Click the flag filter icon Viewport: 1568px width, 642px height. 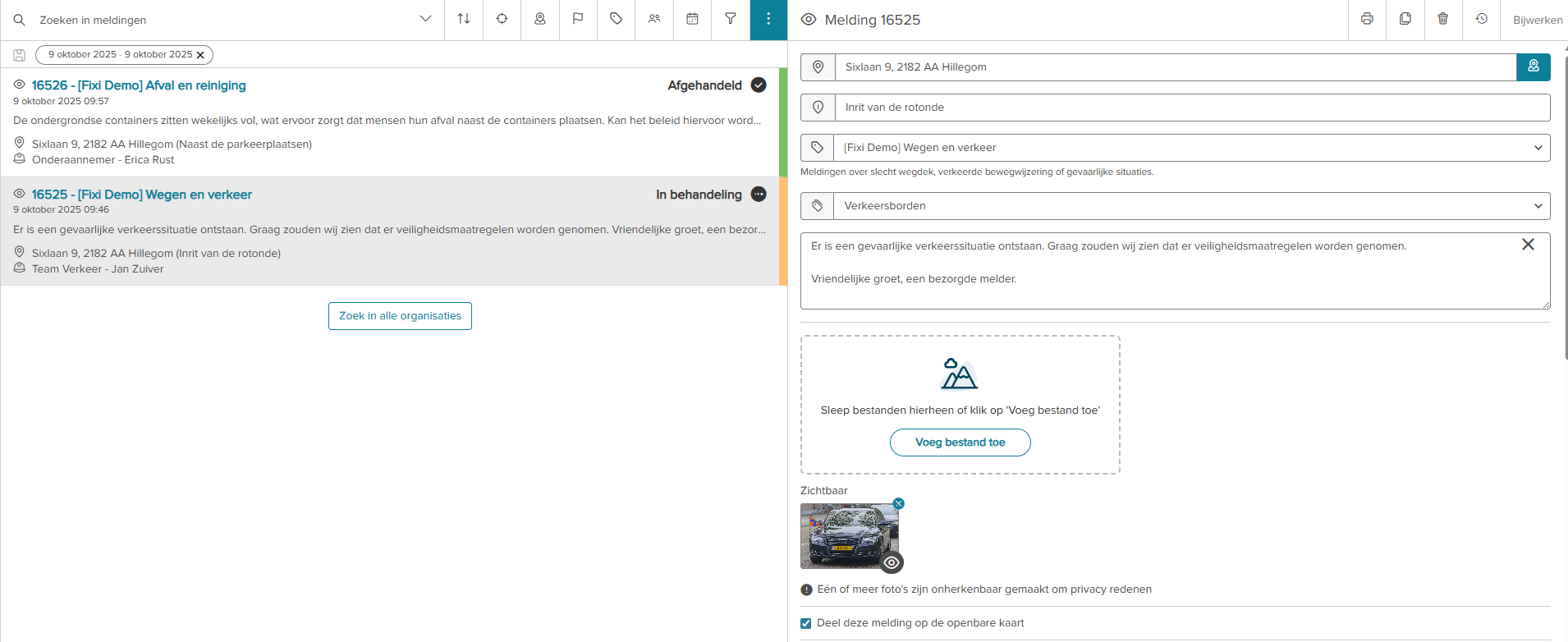578,19
